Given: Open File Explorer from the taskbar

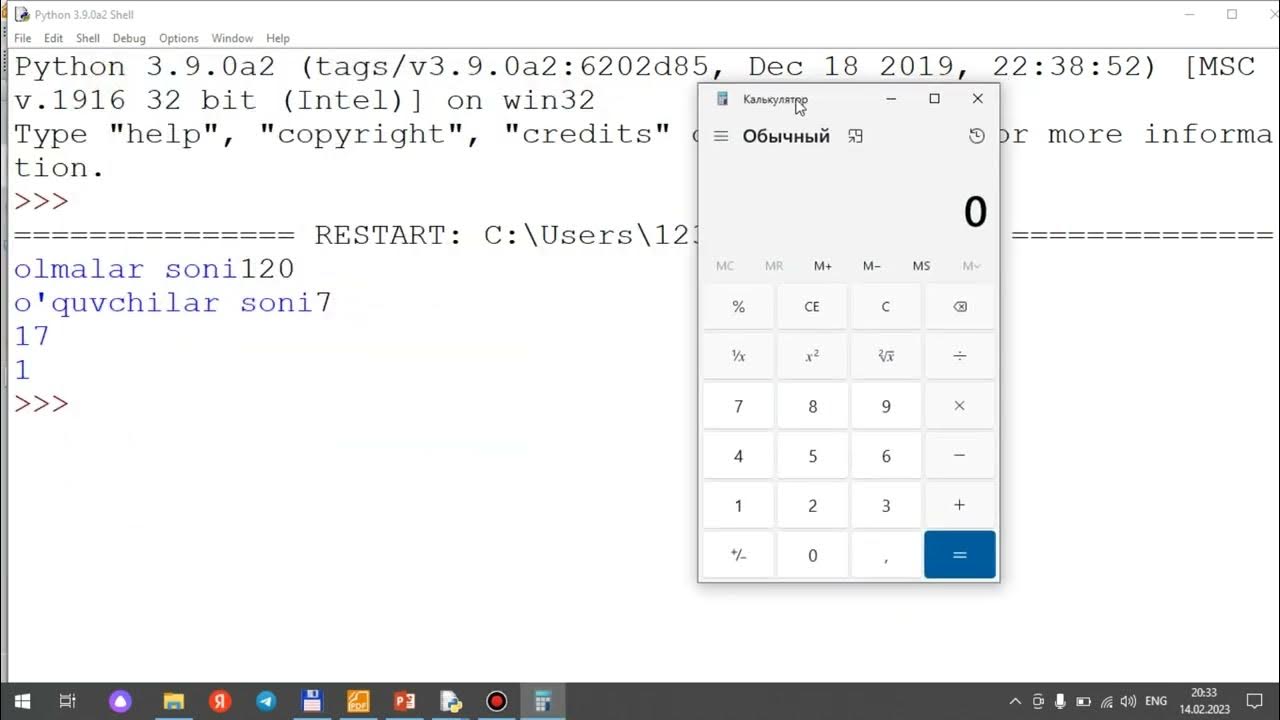Looking at the screenshot, I should (x=174, y=701).
